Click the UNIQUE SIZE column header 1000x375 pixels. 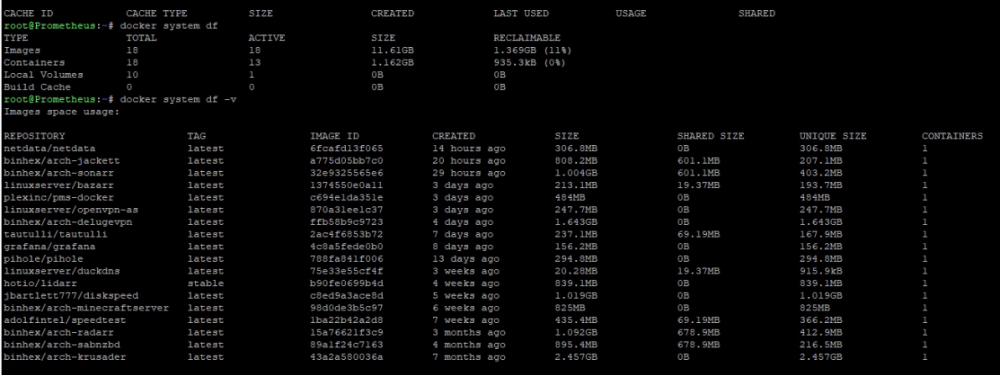(833, 136)
